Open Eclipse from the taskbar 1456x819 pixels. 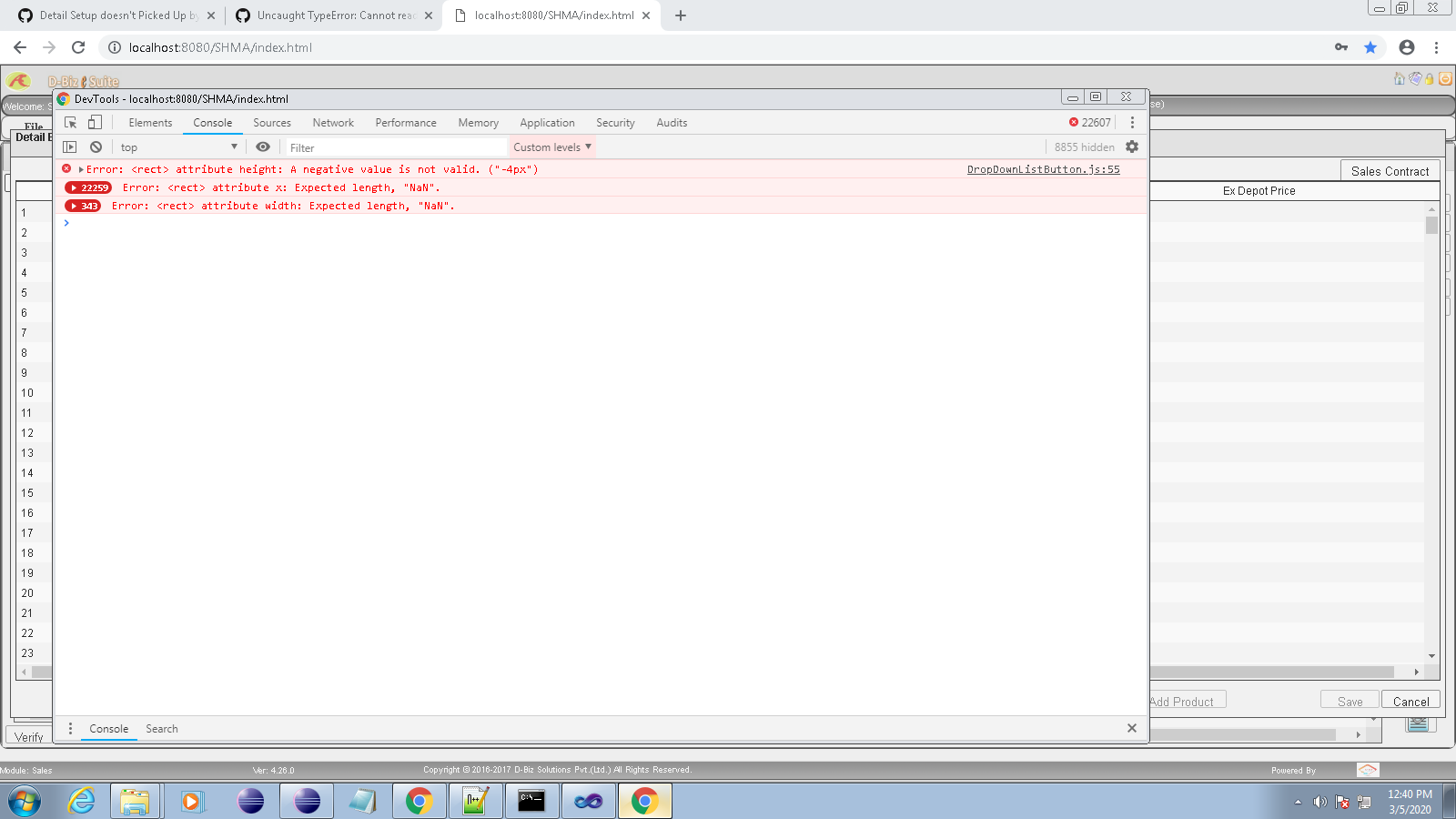(x=250, y=802)
